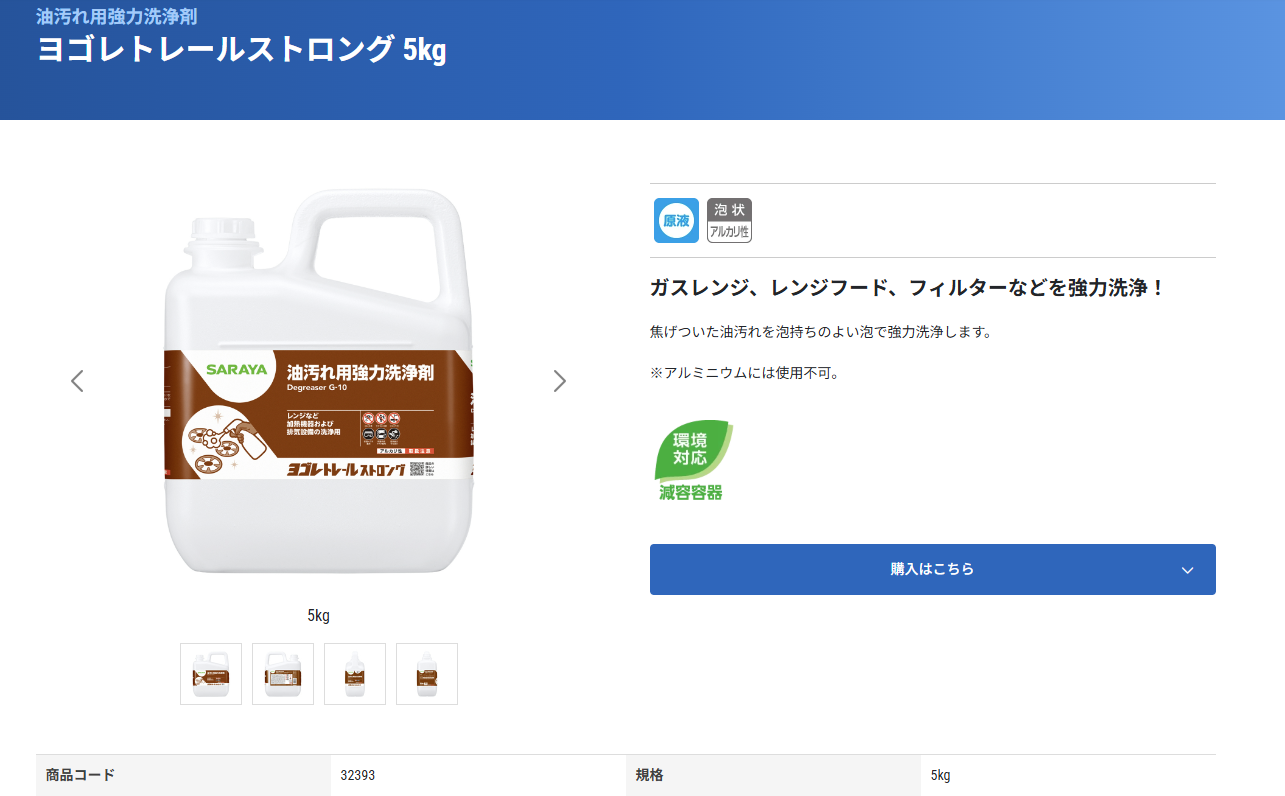Expand the 購入はこちら dropdown chevron
1285x796 pixels.
(1187, 570)
